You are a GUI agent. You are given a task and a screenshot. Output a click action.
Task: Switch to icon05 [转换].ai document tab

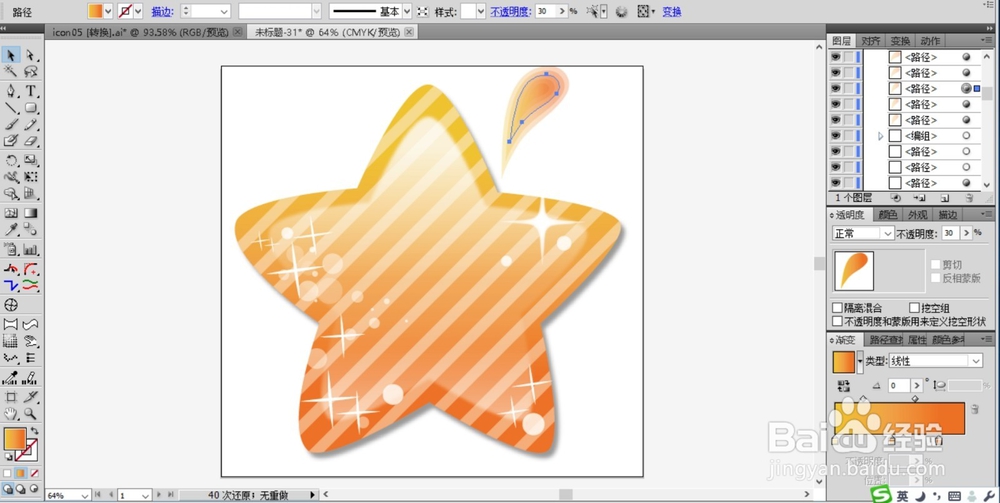click(x=140, y=32)
